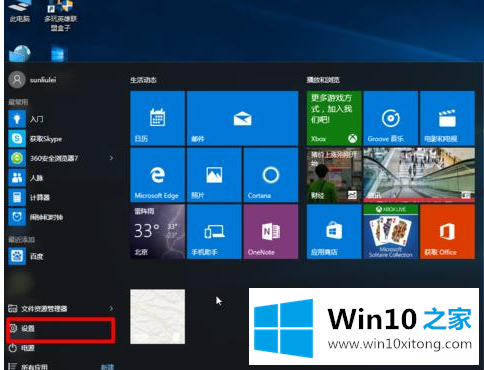This screenshot has height=370, width=484.
Task: Open the Finance news tile
Action: [x=334, y=175]
